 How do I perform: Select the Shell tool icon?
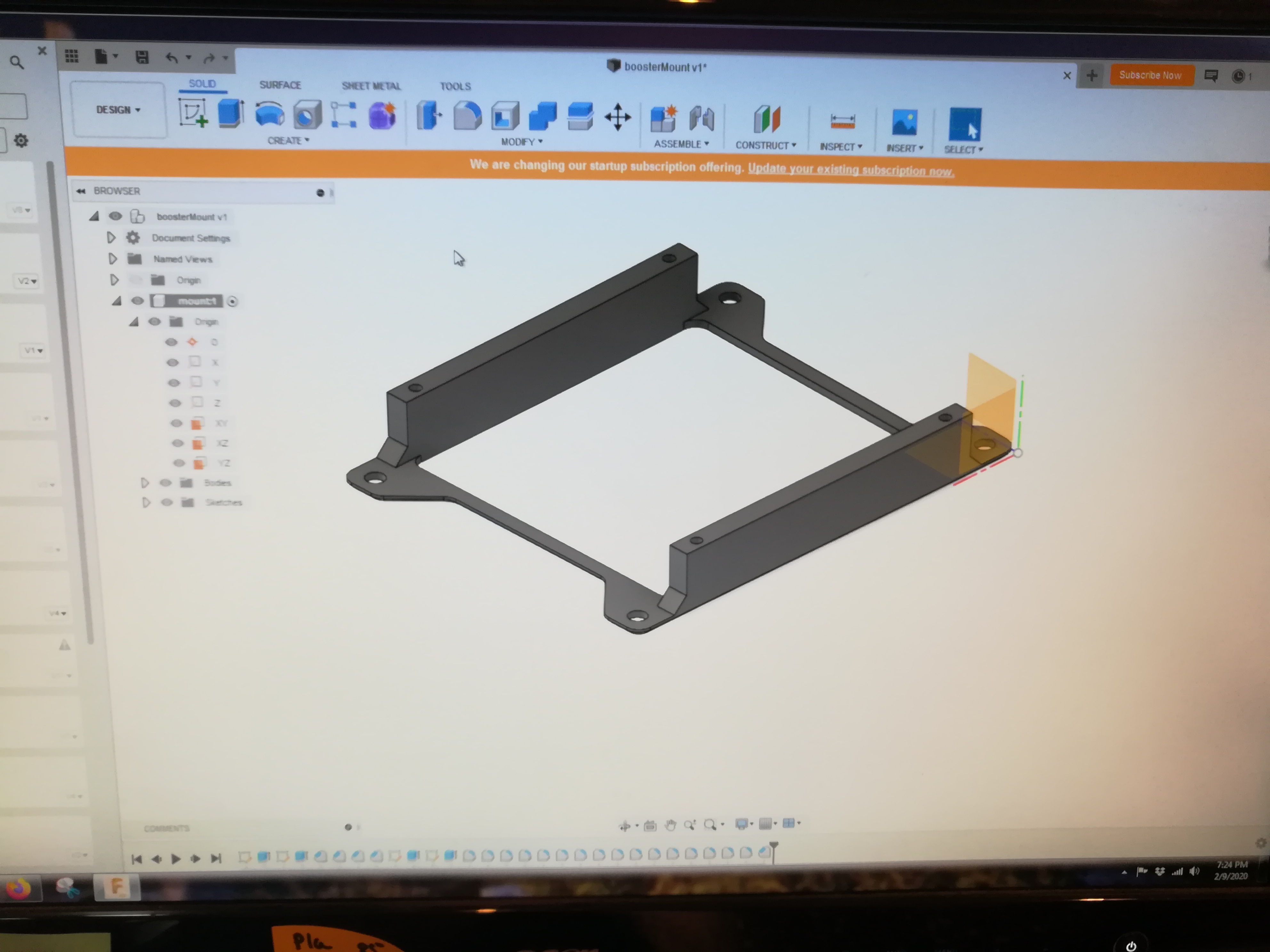coord(505,116)
